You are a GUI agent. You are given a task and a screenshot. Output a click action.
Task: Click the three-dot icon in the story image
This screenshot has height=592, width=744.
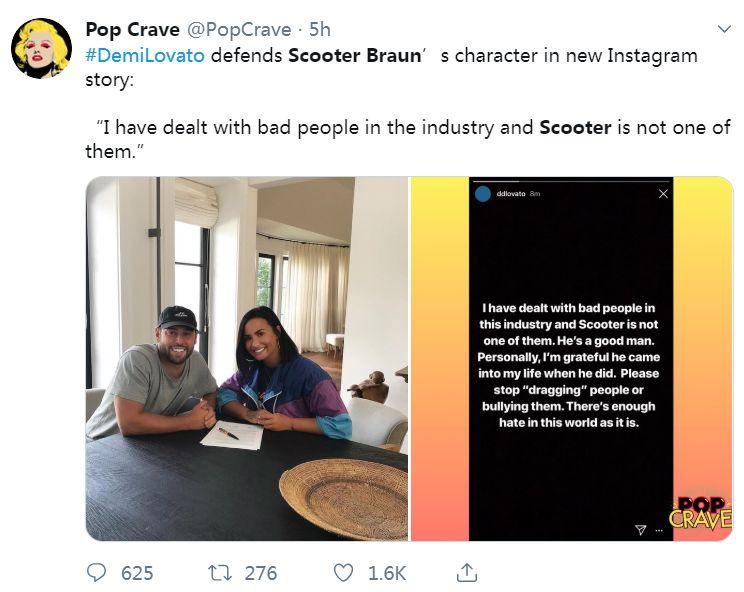[x=659, y=530]
